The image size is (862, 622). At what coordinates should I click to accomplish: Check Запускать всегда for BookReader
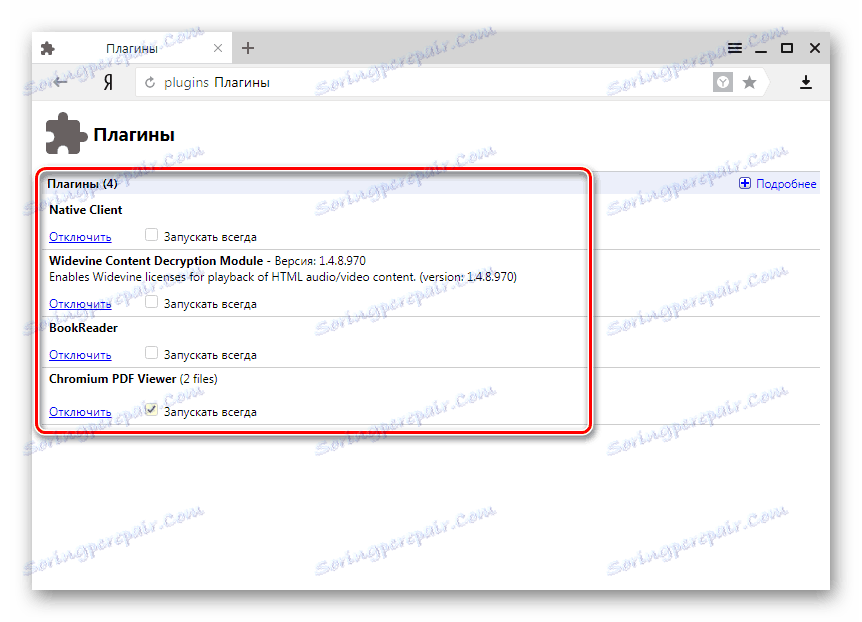(151, 353)
